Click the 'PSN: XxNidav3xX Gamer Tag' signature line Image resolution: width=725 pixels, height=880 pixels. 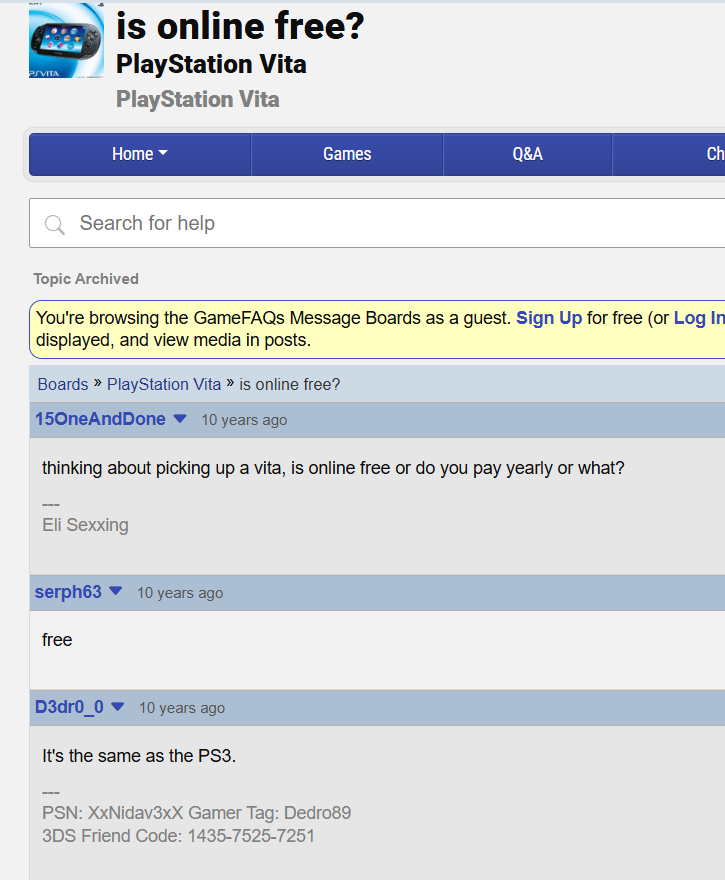click(196, 813)
